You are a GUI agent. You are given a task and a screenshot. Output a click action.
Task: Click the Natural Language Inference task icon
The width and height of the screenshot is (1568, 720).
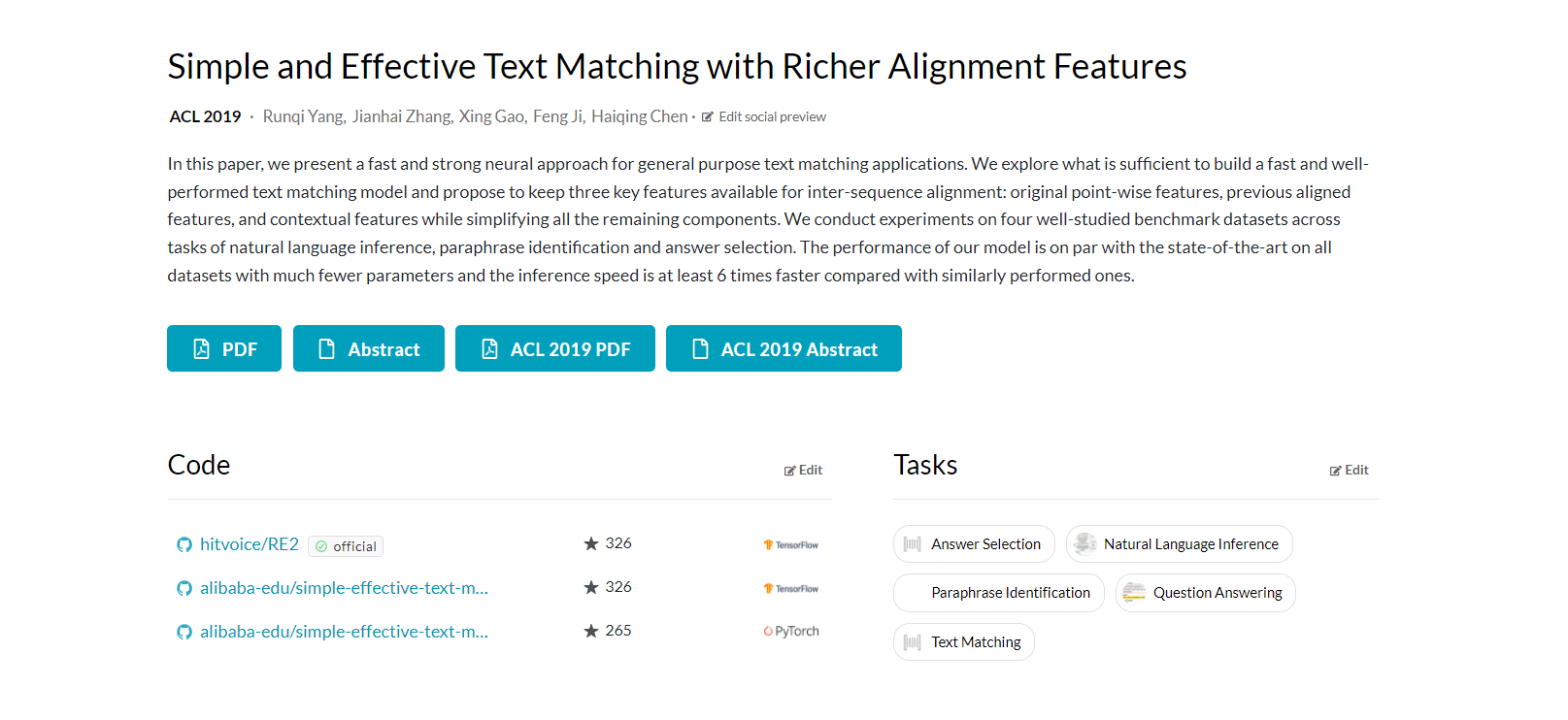1085,544
